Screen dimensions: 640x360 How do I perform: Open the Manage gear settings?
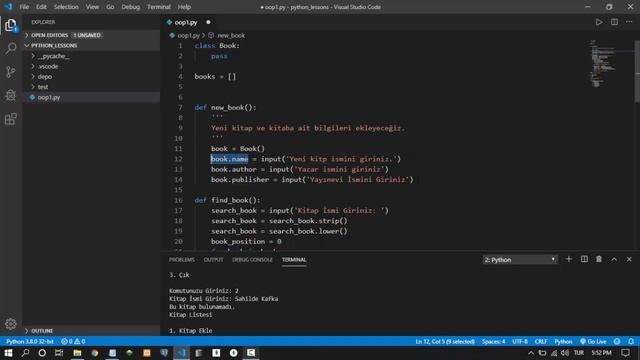click(11, 324)
